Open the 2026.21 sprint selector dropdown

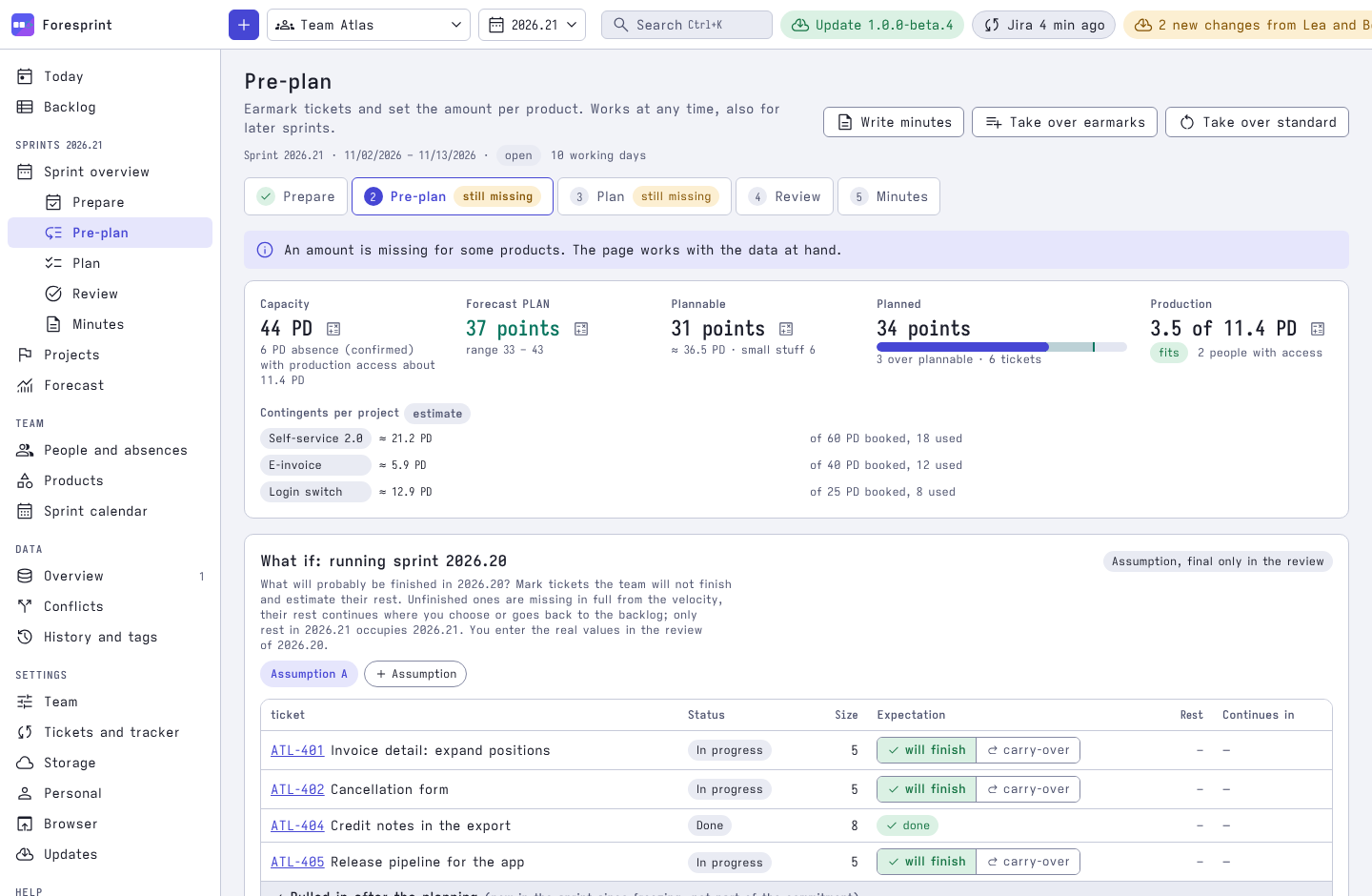tap(532, 25)
